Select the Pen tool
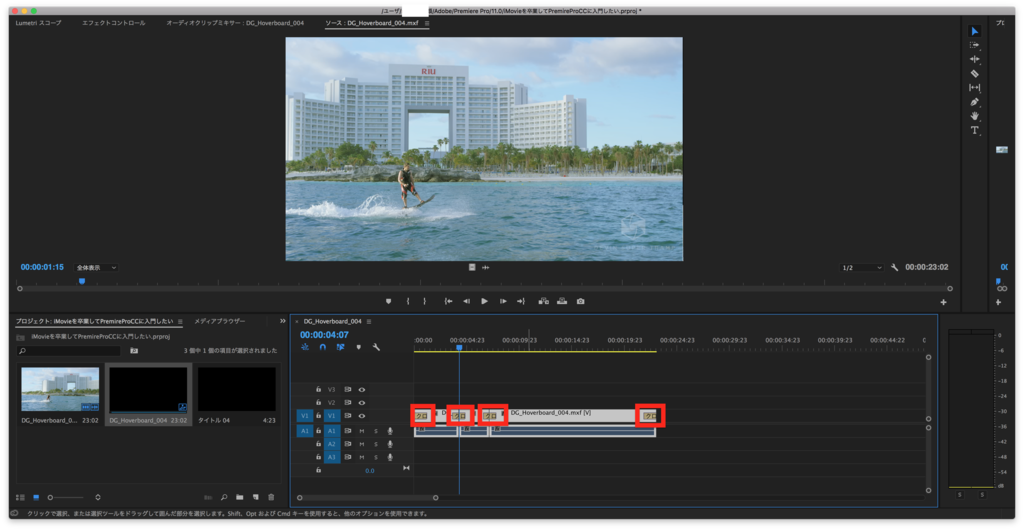 [975, 102]
